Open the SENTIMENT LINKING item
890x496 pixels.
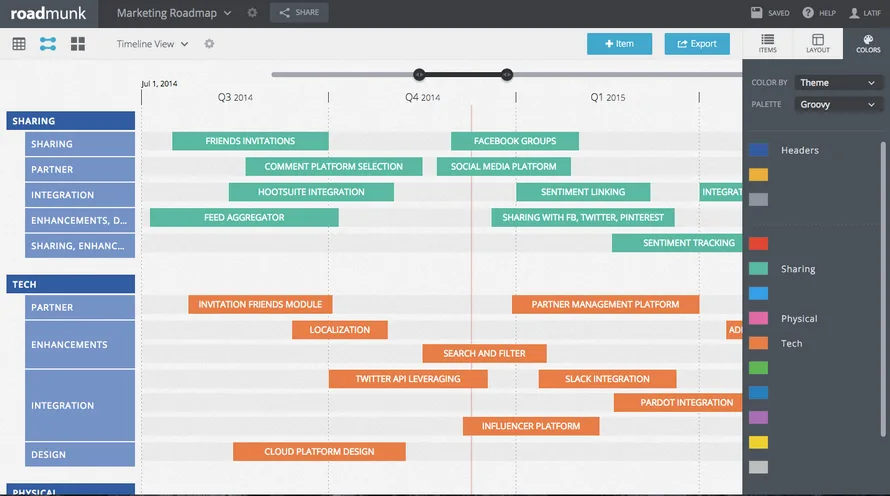click(583, 192)
